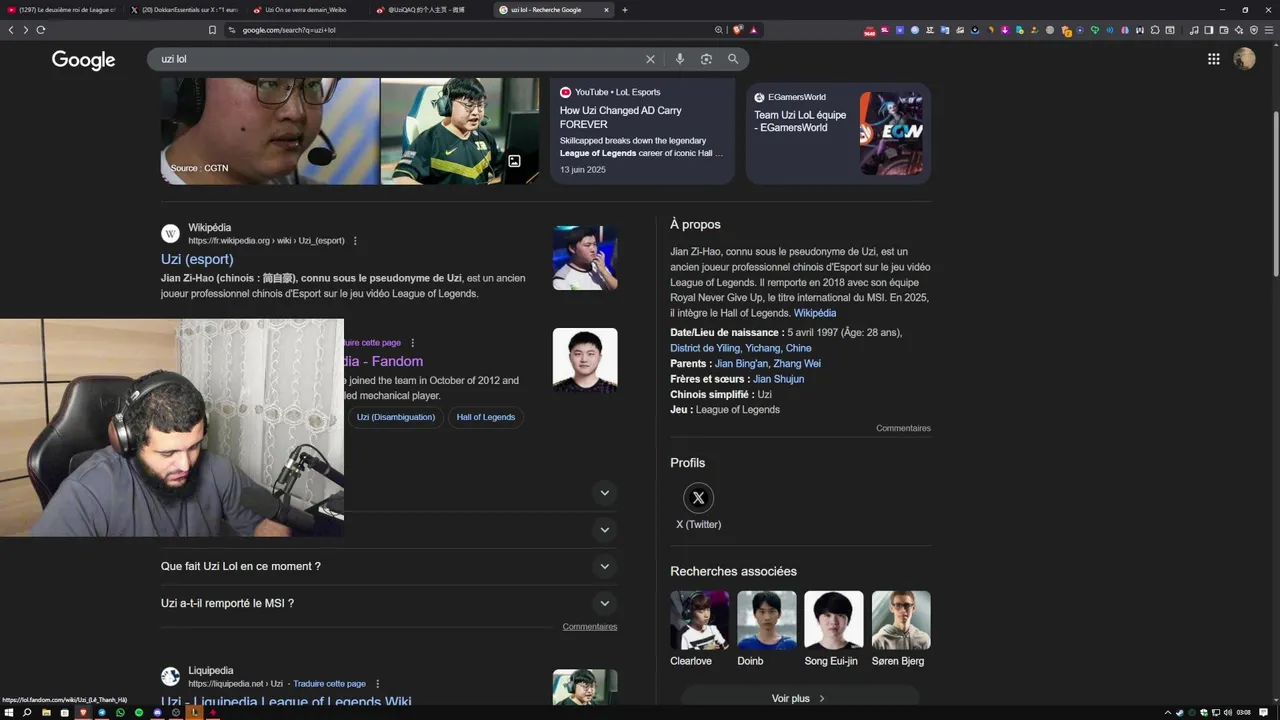Reload the current page
Image resolution: width=1280 pixels, height=720 pixels.
point(41,30)
